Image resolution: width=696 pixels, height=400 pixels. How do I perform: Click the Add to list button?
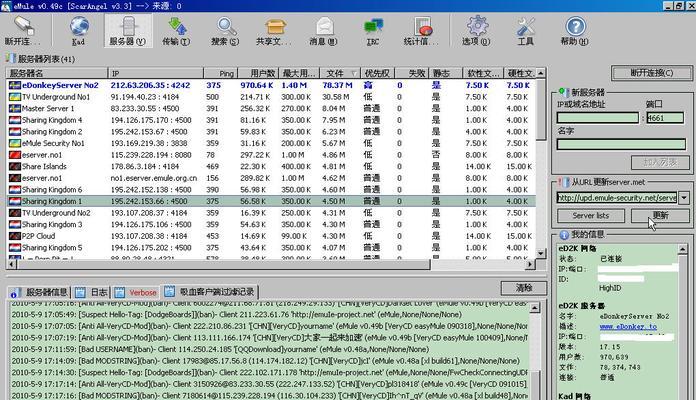660,162
